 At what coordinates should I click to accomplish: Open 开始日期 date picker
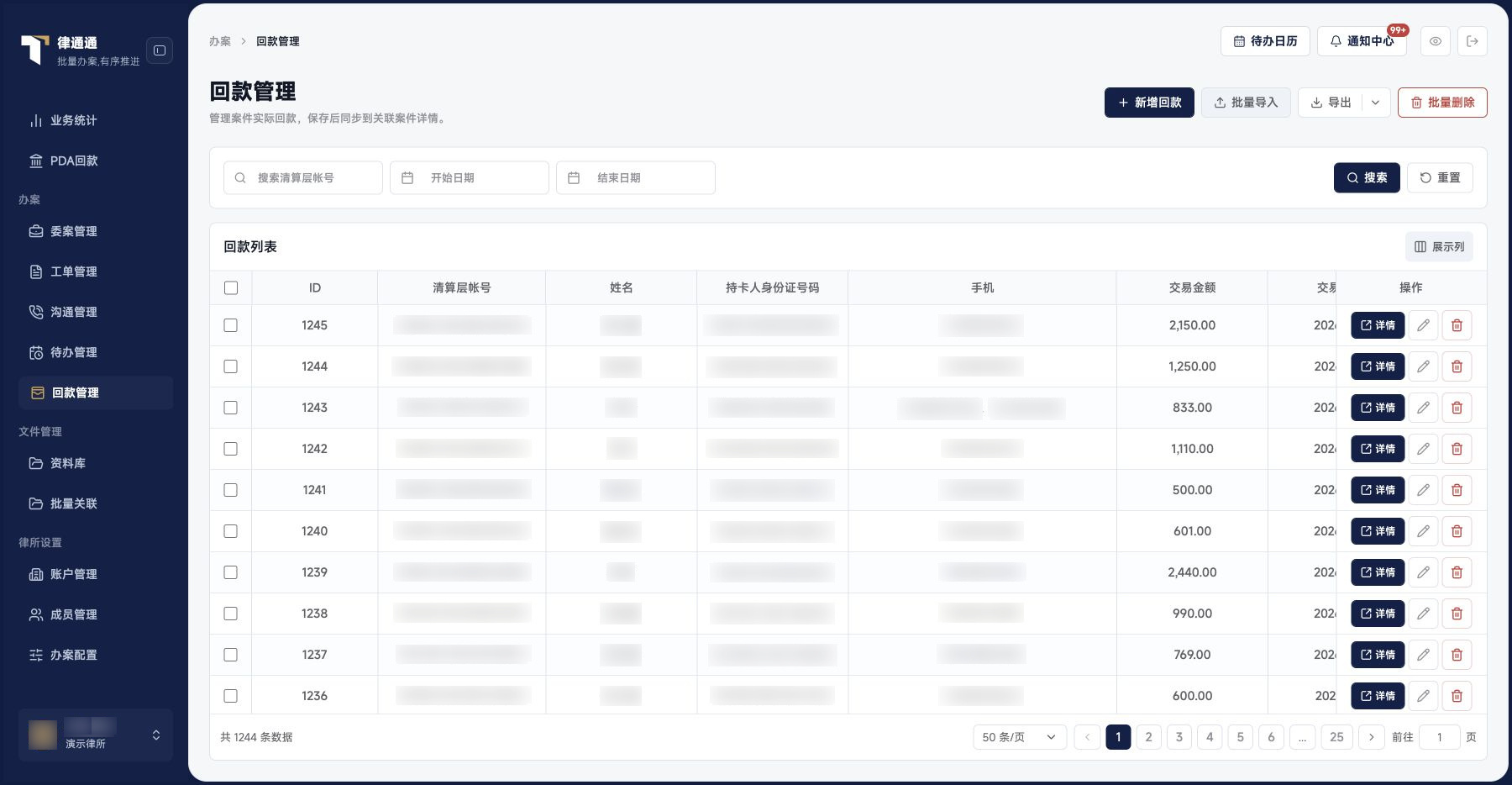[470, 177]
